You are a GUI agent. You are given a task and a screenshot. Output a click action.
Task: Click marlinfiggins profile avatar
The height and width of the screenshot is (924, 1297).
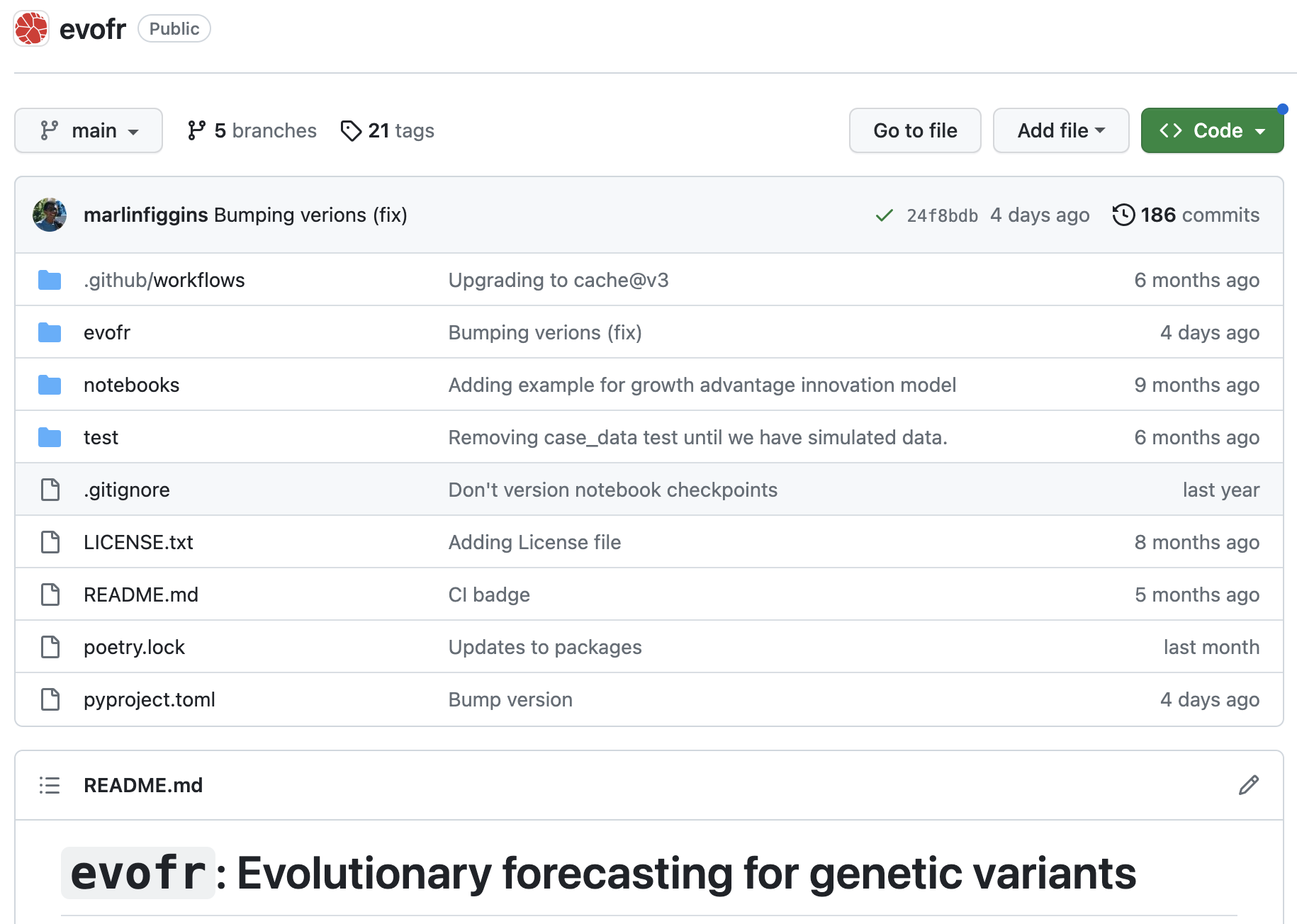click(x=50, y=215)
